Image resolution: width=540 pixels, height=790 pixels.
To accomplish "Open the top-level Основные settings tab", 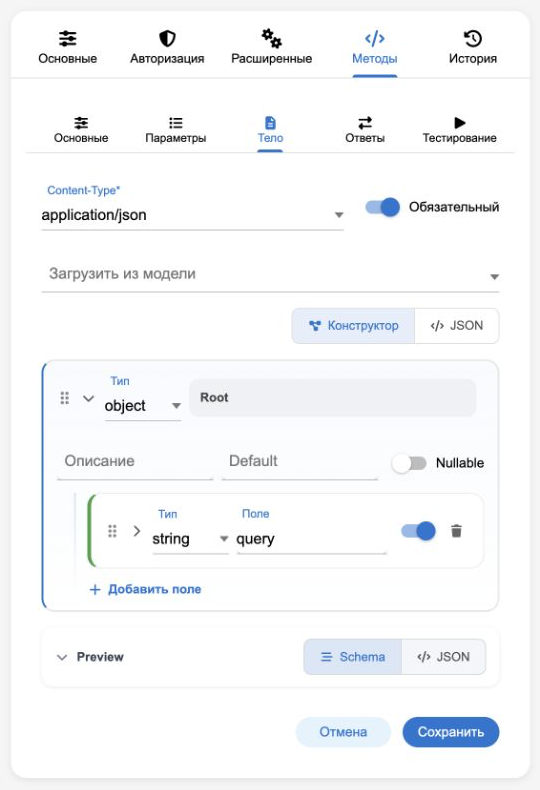I will [x=68, y=47].
